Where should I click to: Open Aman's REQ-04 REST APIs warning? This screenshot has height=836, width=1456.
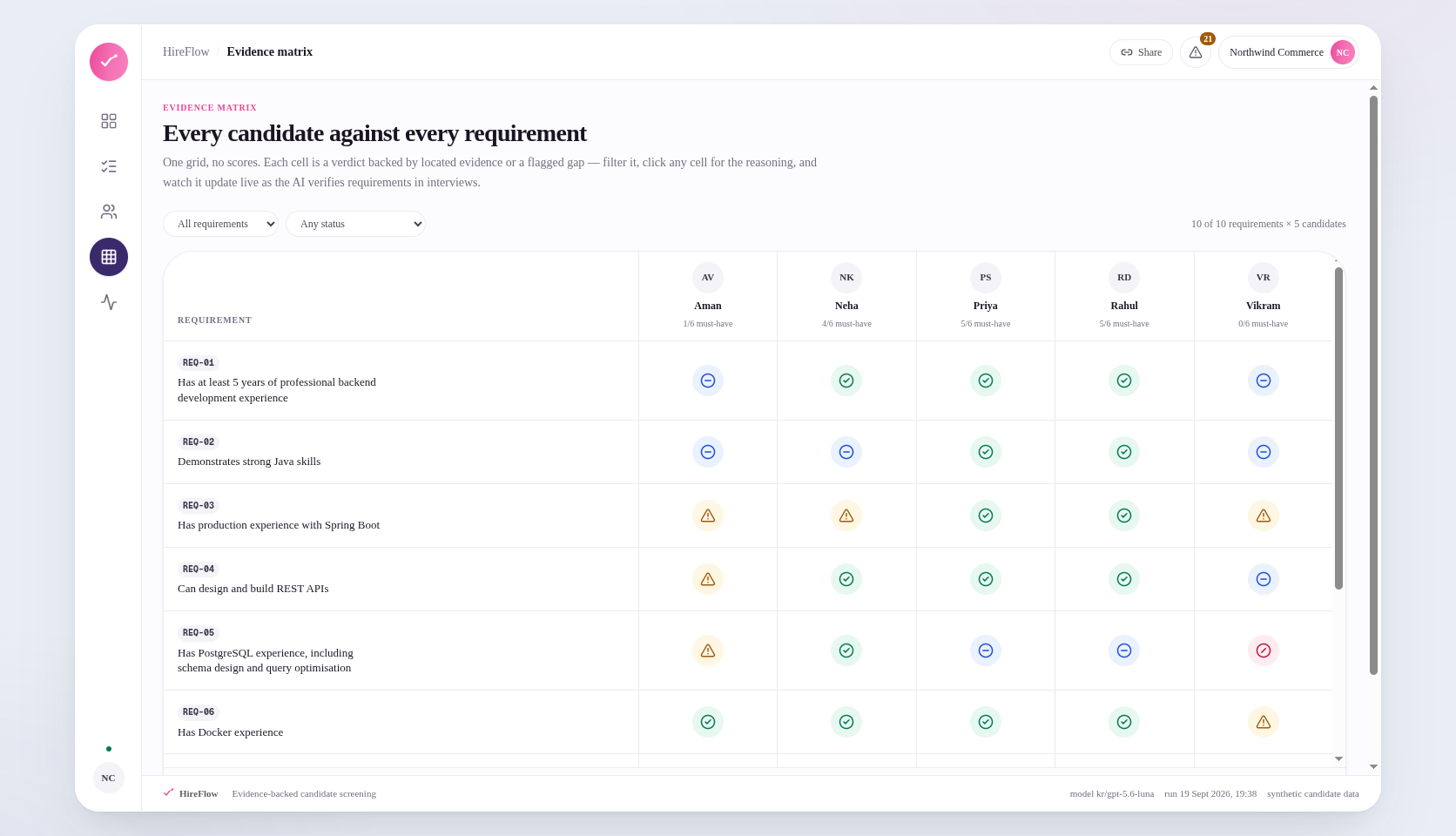pyautogui.click(x=708, y=579)
